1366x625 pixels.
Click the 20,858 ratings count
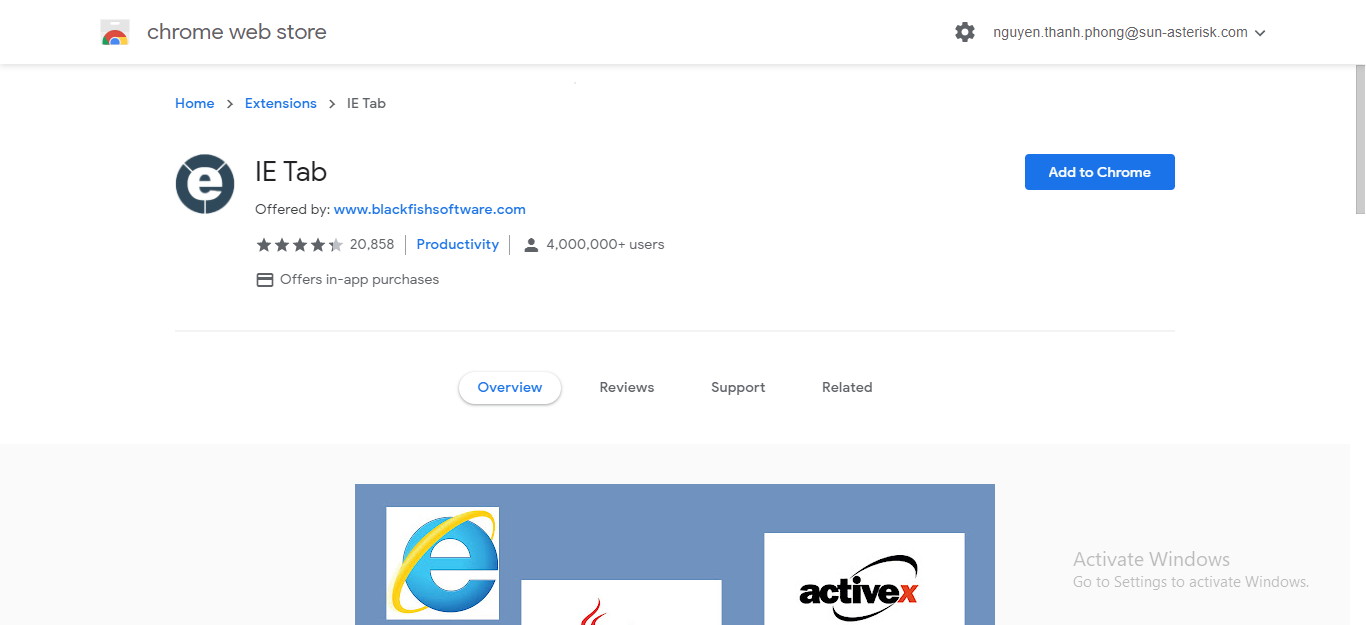(x=372, y=244)
